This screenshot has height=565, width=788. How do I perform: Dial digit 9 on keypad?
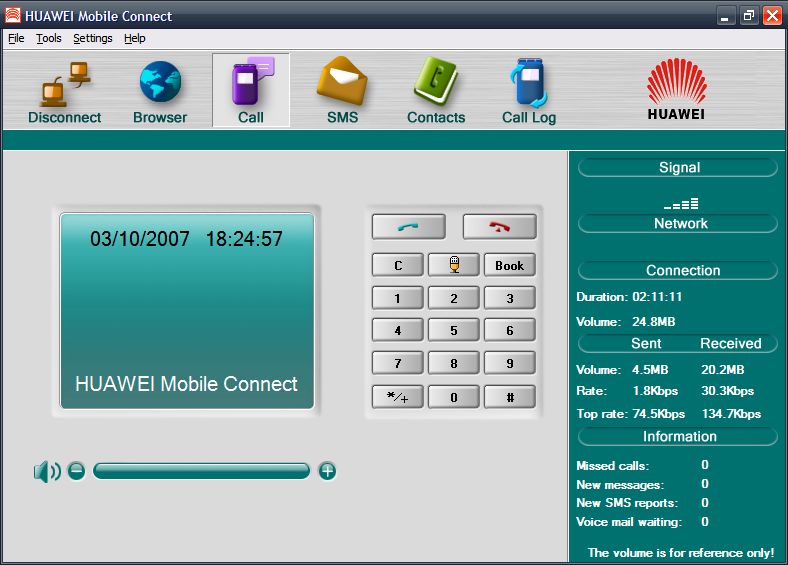coord(510,363)
